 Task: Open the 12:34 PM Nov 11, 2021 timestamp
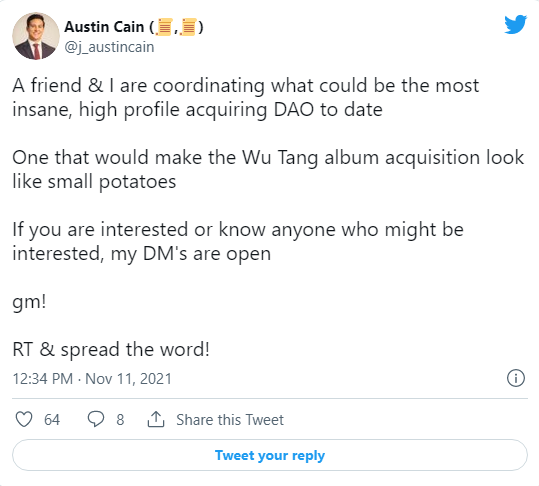[92, 379]
